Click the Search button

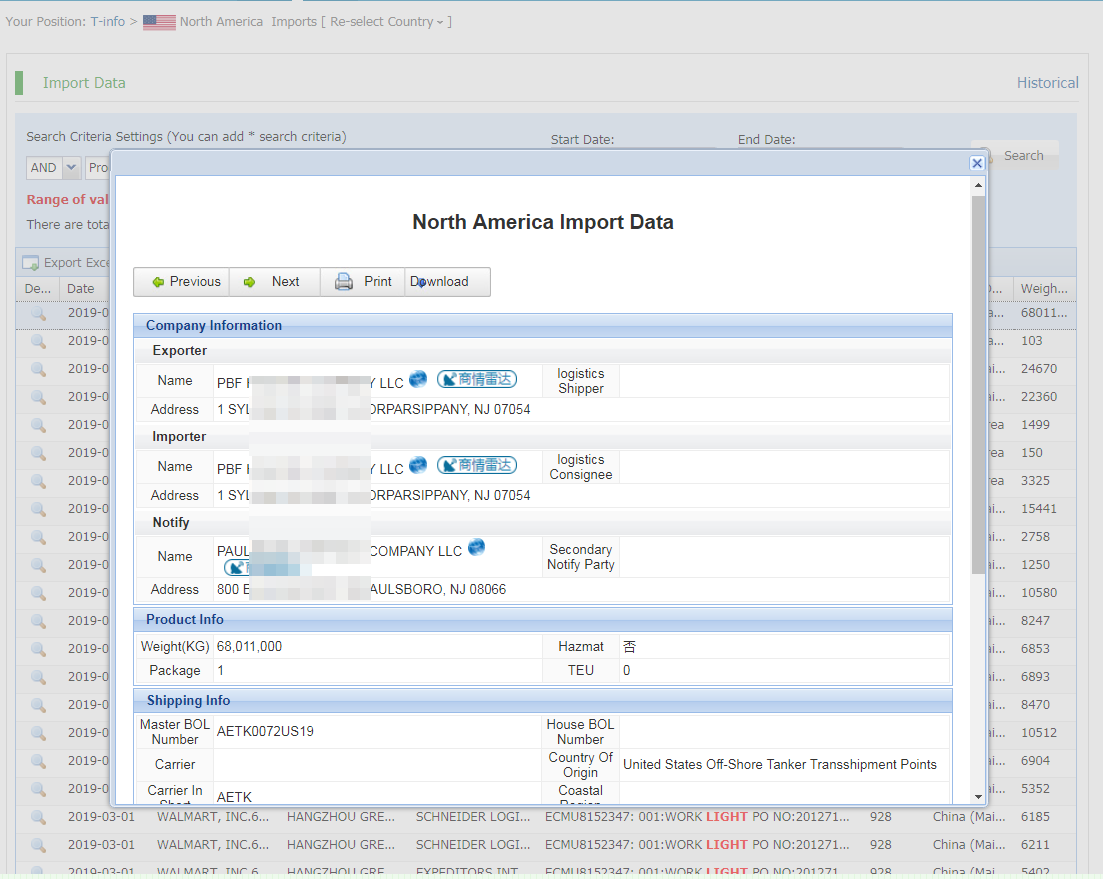pyautogui.click(x=1022, y=156)
